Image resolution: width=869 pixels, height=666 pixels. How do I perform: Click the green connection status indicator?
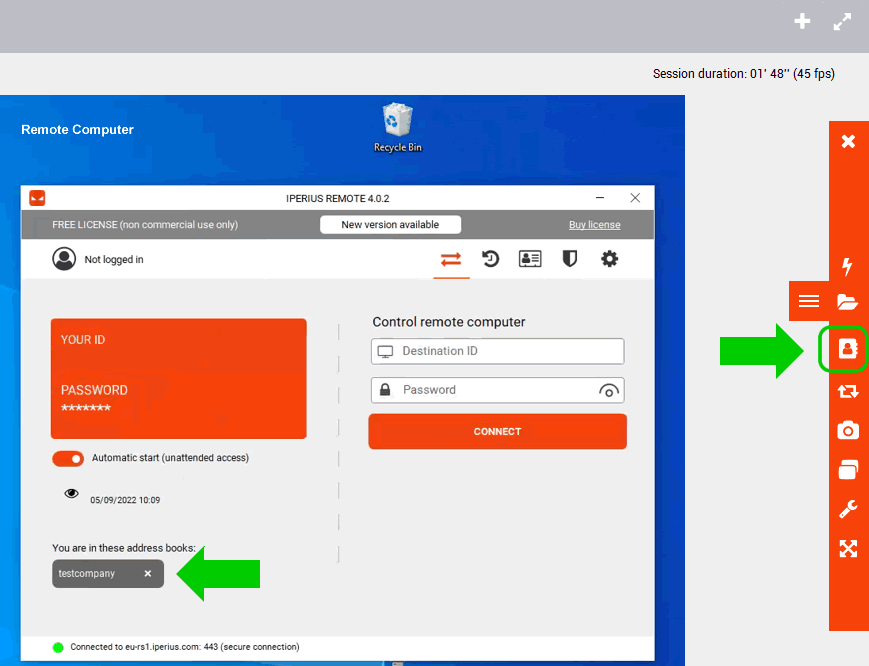point(58,647)
